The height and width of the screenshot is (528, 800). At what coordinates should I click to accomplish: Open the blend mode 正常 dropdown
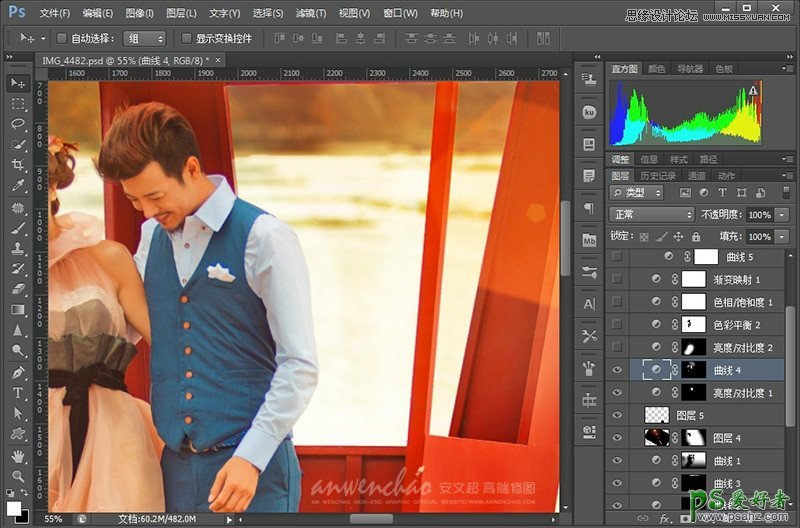tap(652, 215)
